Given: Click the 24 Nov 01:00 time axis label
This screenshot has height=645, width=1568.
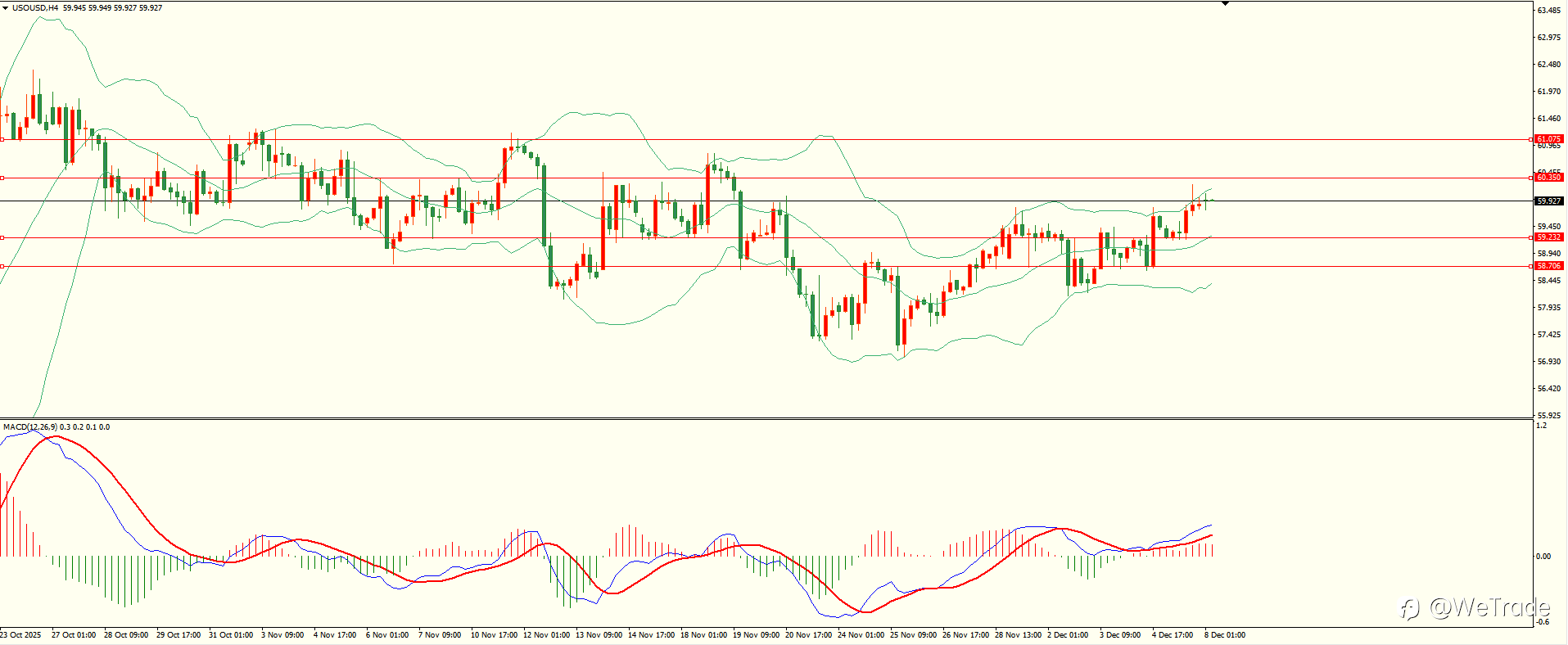Looking at the screenshot, I should (861, 635).
